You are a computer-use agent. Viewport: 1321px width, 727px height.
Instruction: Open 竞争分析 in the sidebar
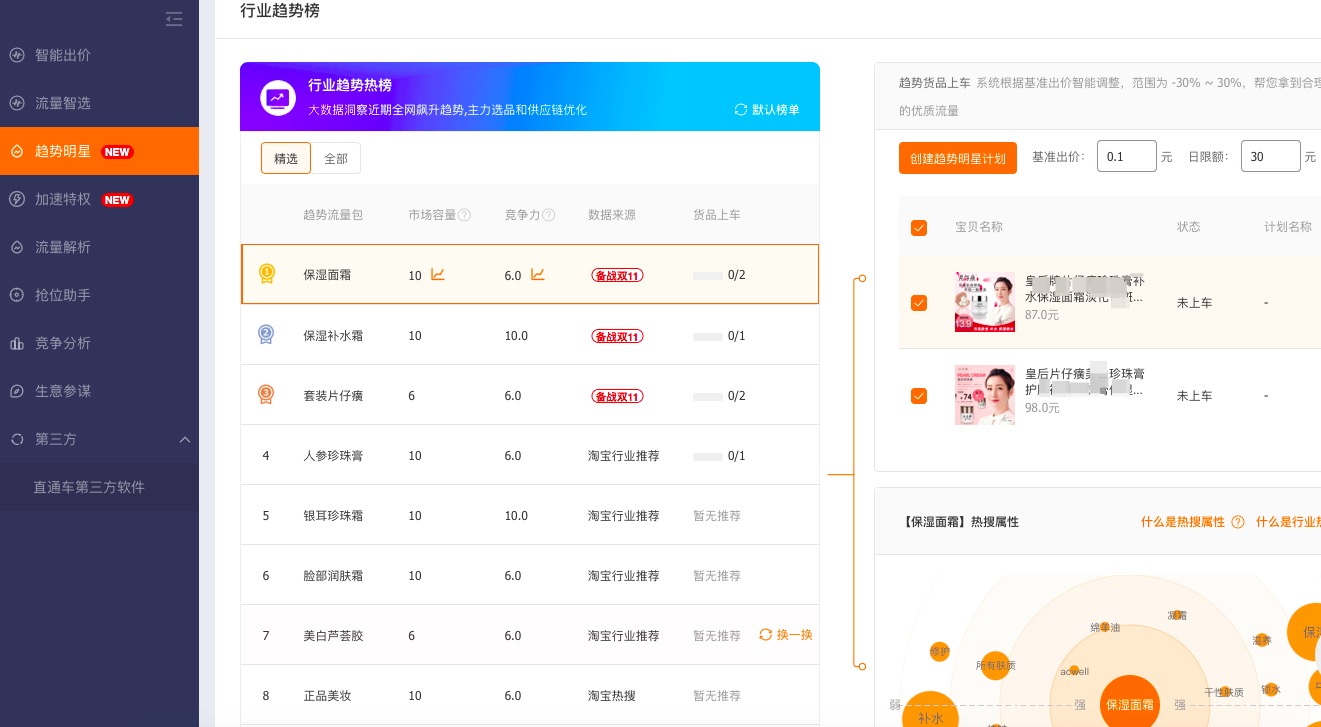[63, 343]
